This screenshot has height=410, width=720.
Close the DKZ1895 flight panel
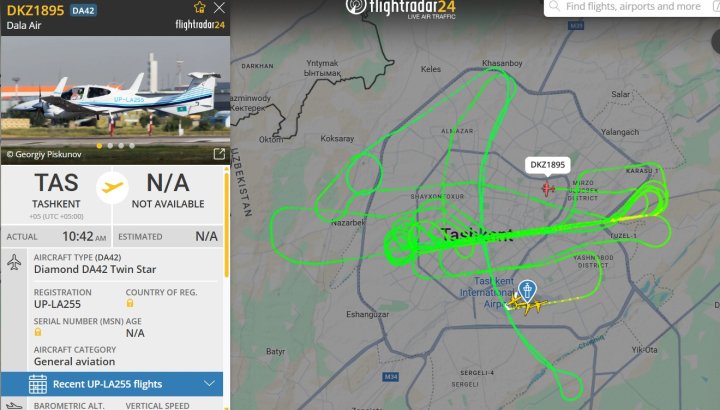[219, 7]
